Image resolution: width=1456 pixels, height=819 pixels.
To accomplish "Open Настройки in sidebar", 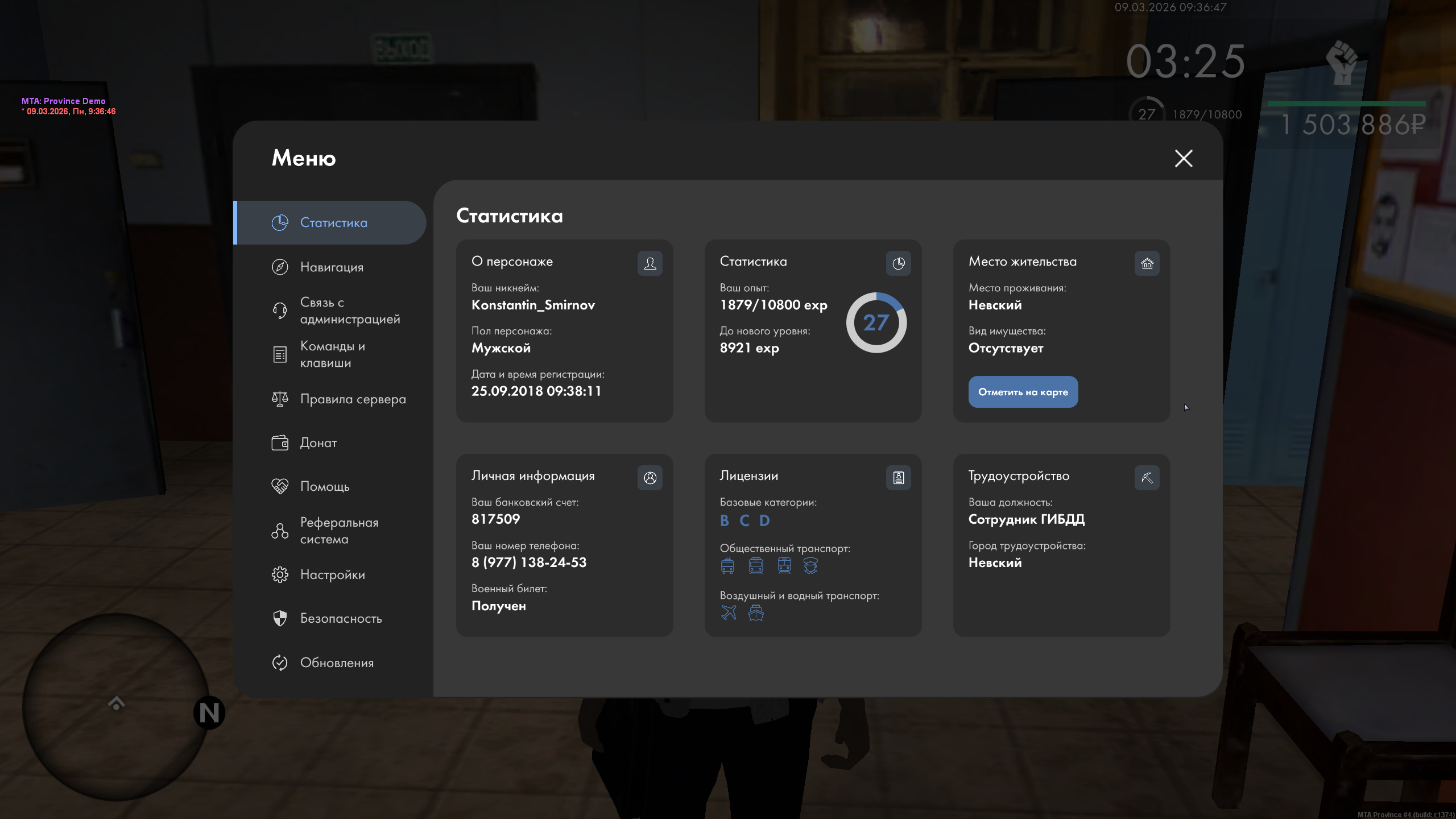I will 332,574.
